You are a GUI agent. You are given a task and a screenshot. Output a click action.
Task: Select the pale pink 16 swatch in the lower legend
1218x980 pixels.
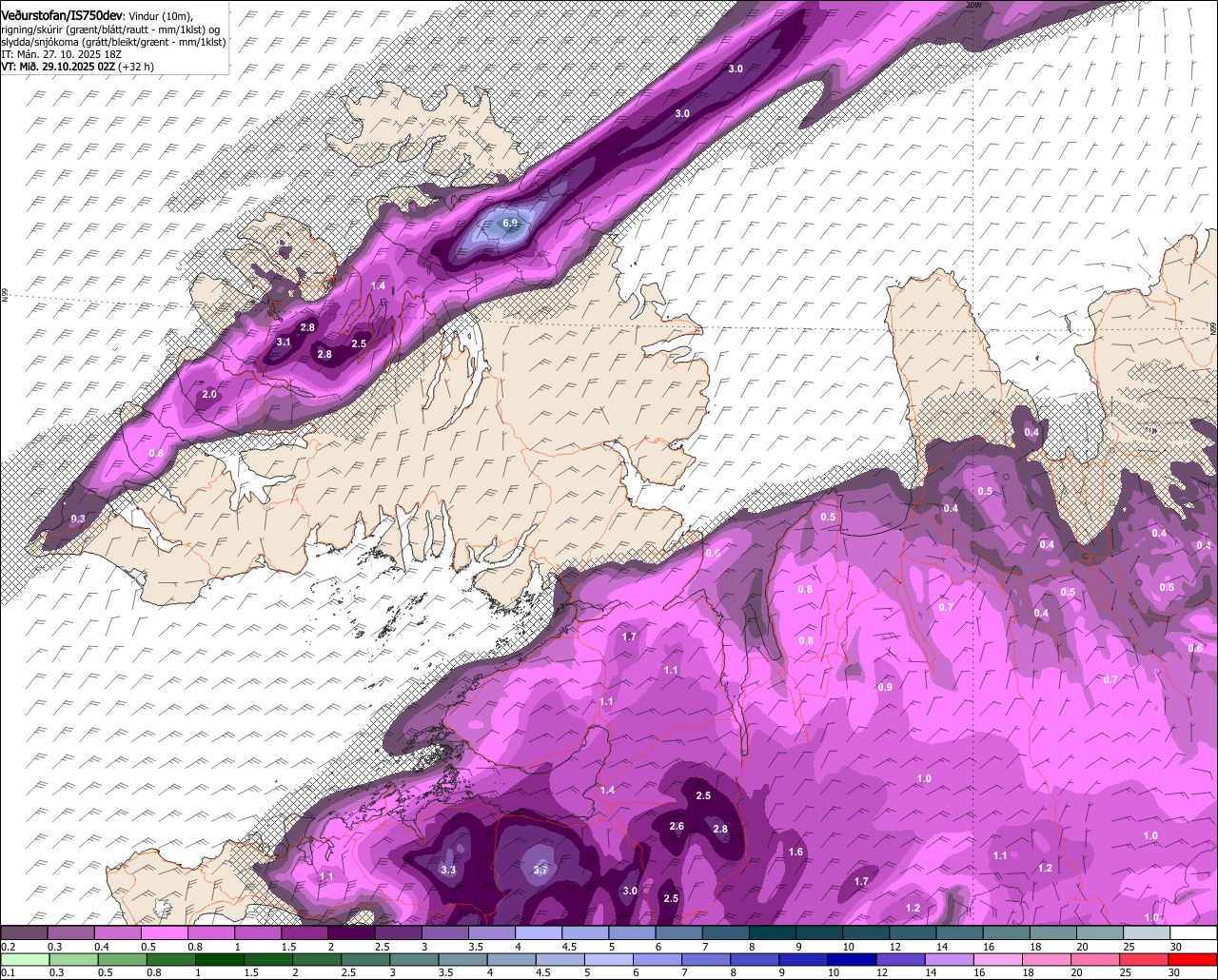click(997, 959)
